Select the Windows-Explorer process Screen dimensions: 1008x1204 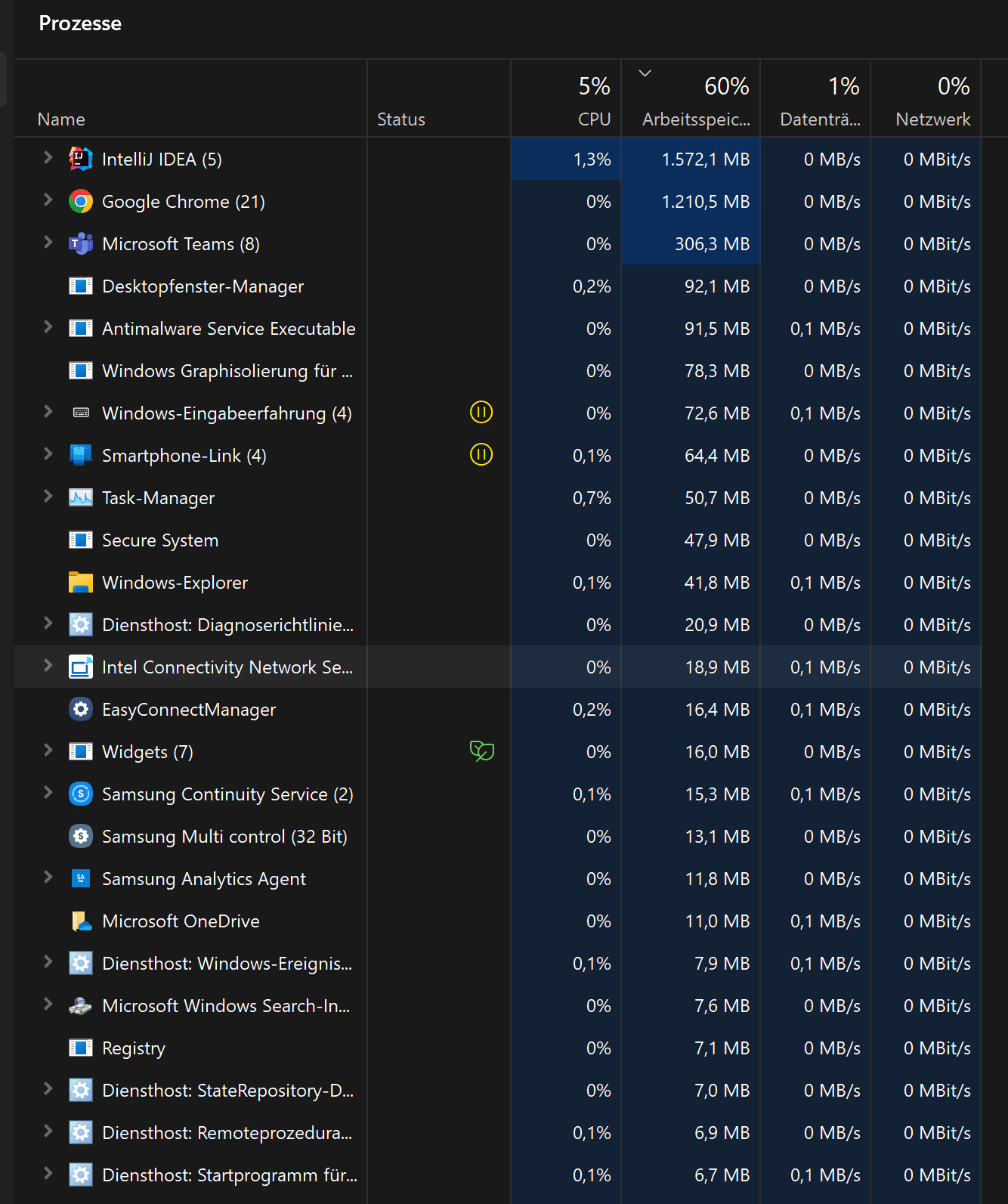click(497, 582)
